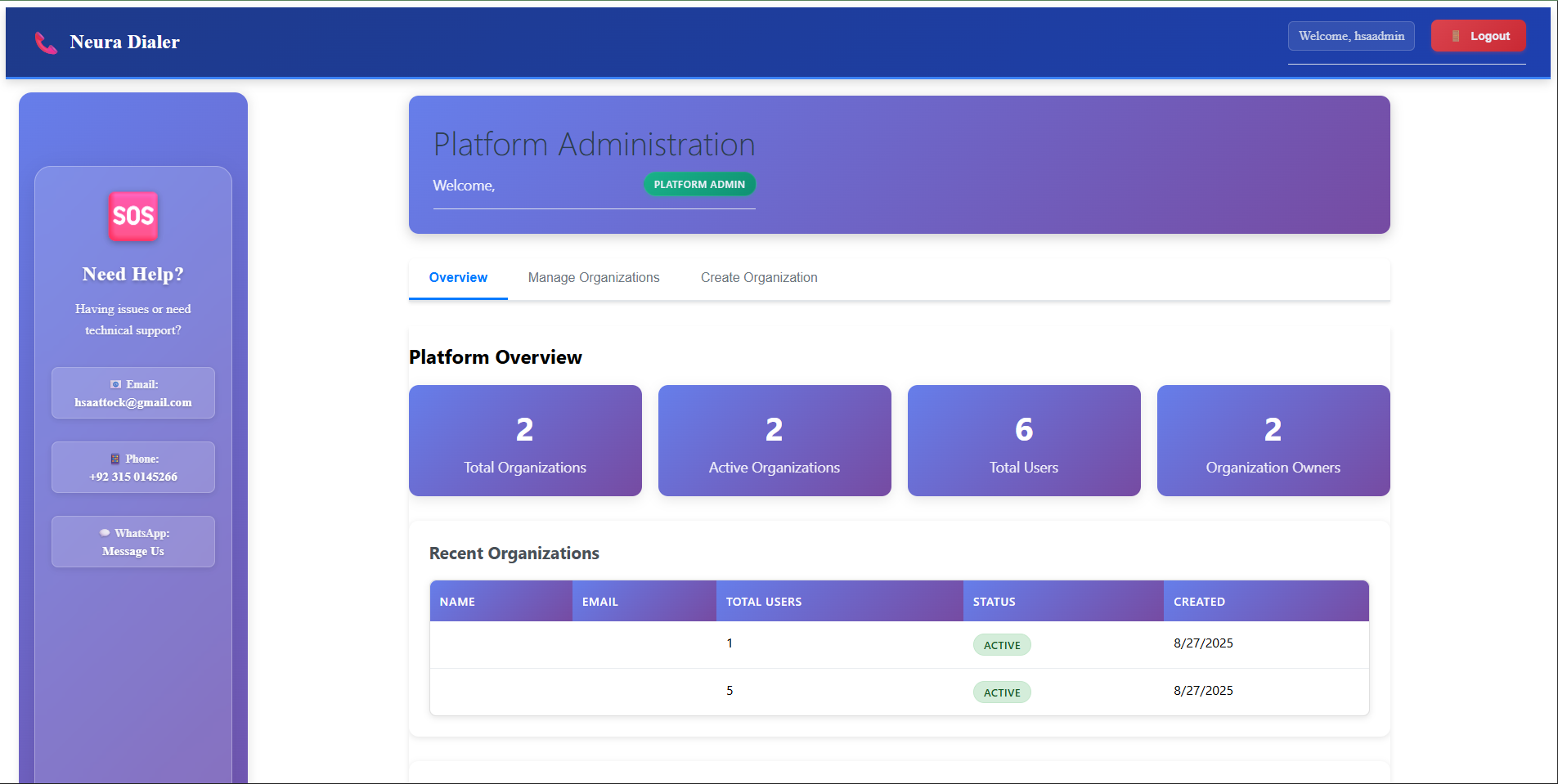Click the door icon on Logout
The image size is (1558, 784).
pos(1456,36)
